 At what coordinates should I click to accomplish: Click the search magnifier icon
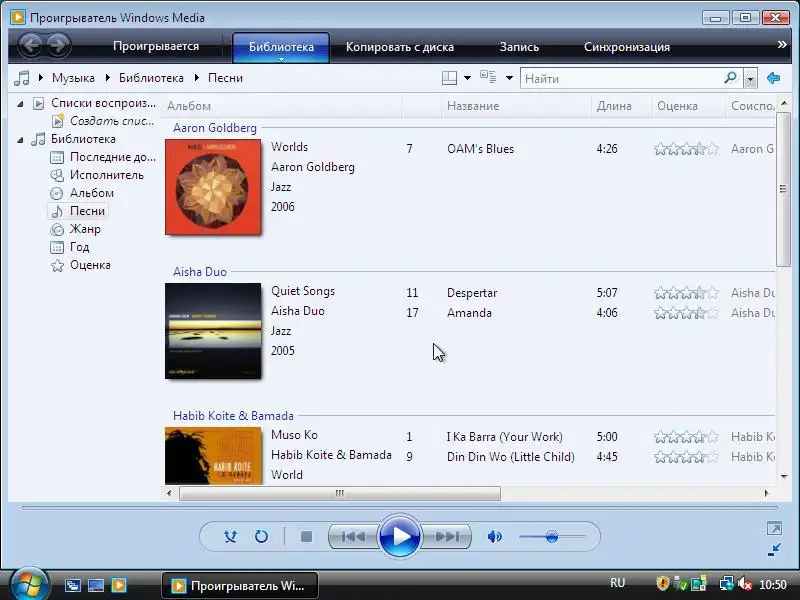(x=731, y=78)
